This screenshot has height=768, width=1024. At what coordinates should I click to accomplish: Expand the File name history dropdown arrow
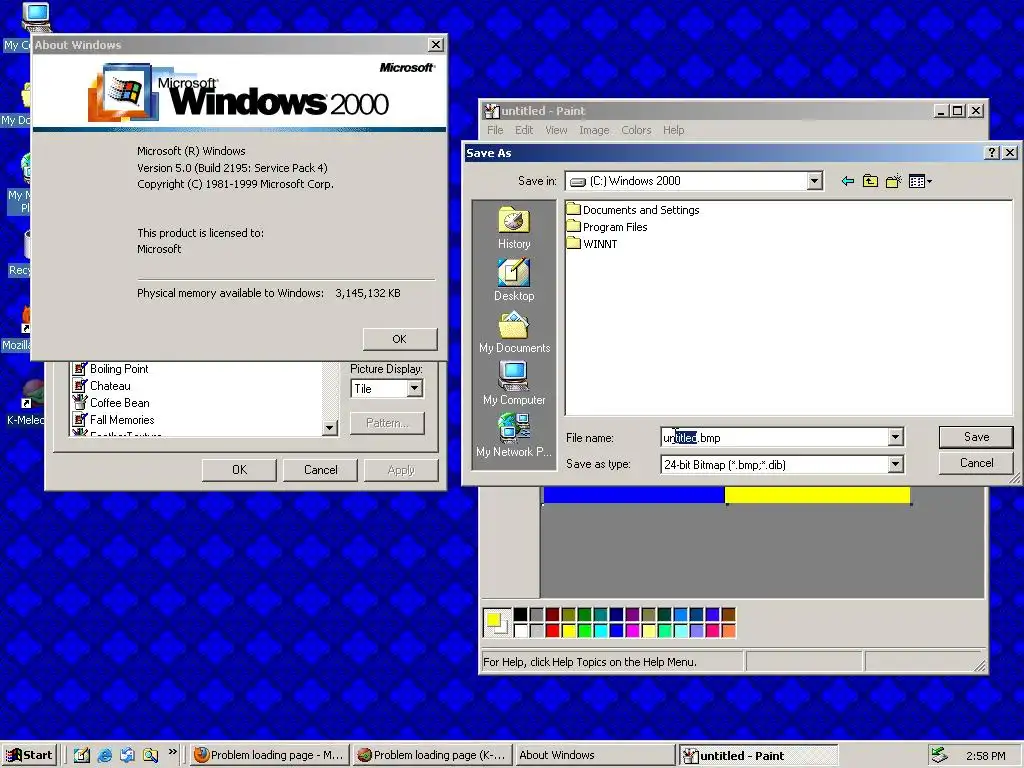[895, 437]
